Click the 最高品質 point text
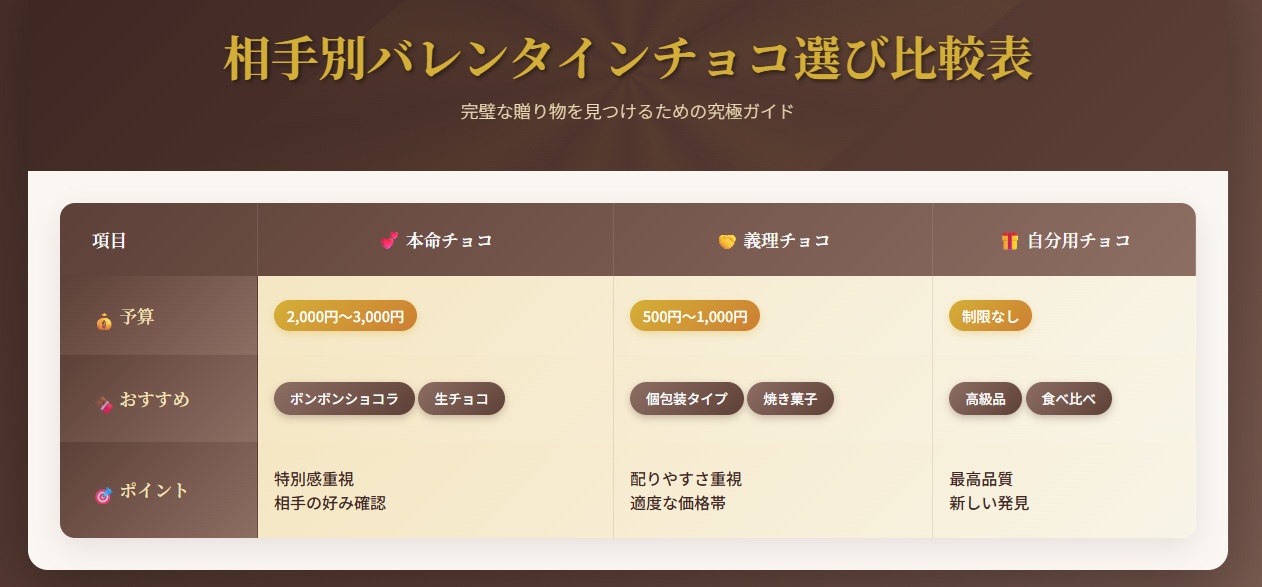The height and width of the screenshot is (587, 1262). click(x=981, y=479)
